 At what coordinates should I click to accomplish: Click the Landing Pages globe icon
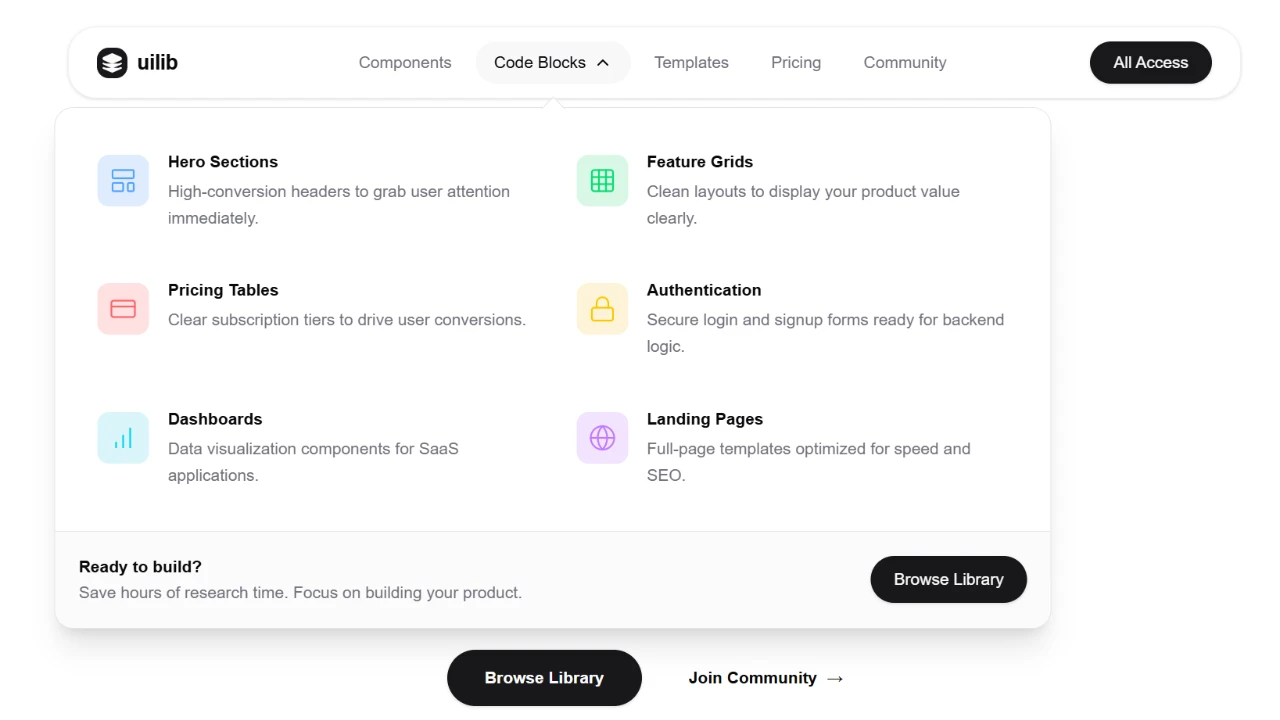[601, 437]
